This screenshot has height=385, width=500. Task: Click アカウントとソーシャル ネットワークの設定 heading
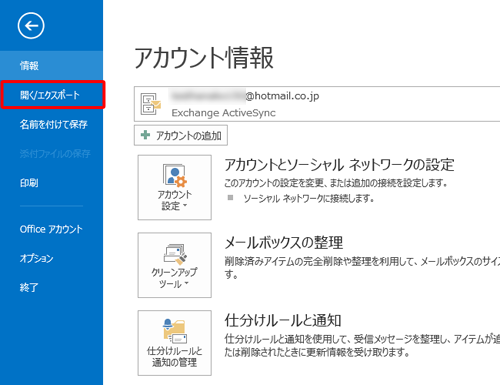[339, 165]
